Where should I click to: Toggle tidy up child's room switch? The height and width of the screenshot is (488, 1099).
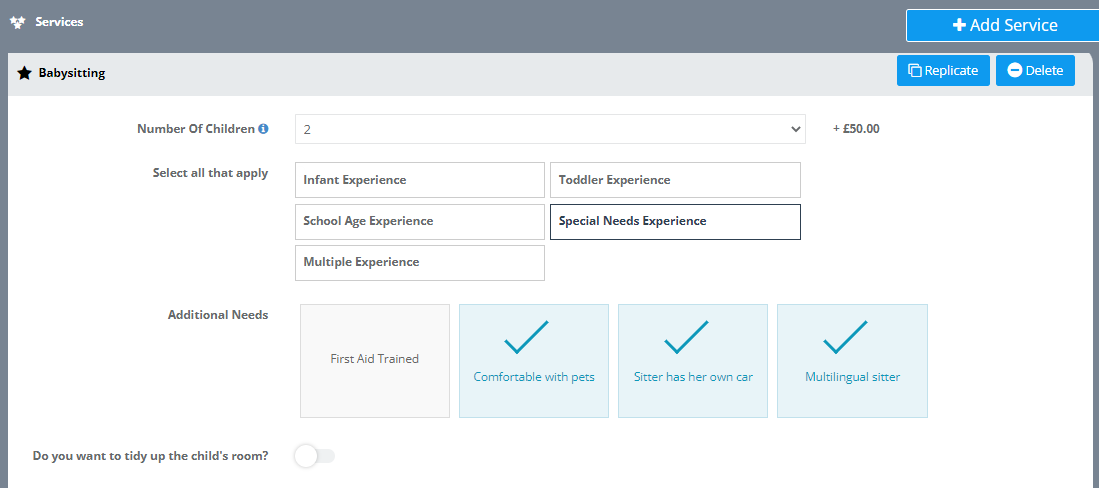tap(314, 456)
